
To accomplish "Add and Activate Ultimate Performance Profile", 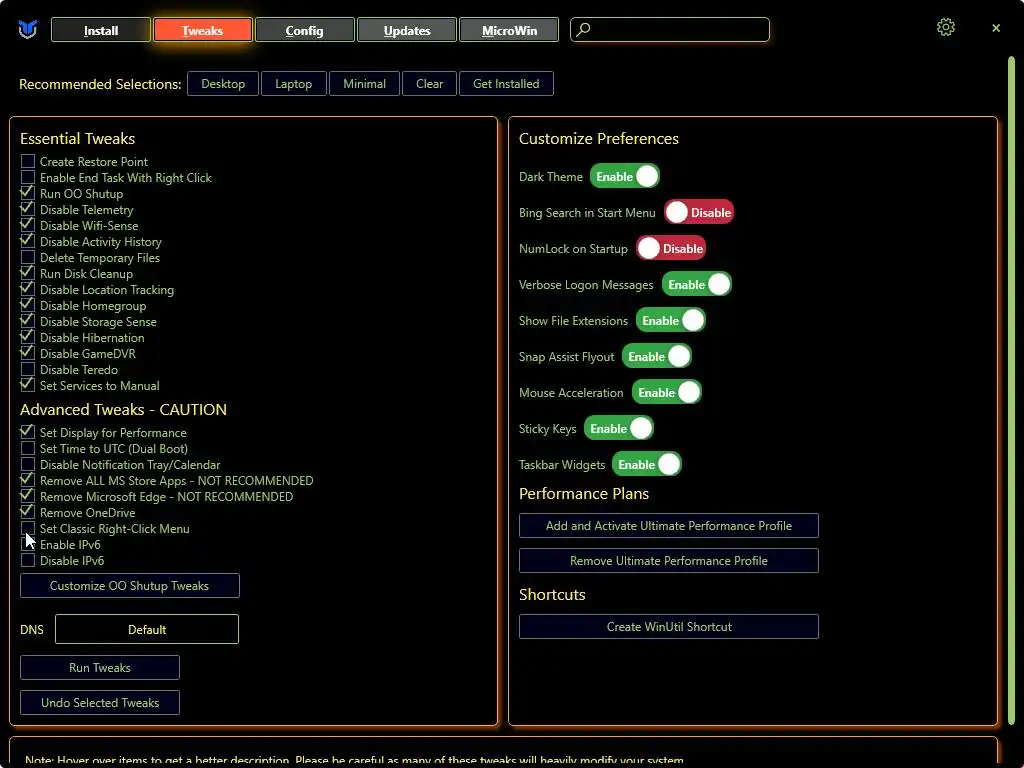I will [669, 526].
